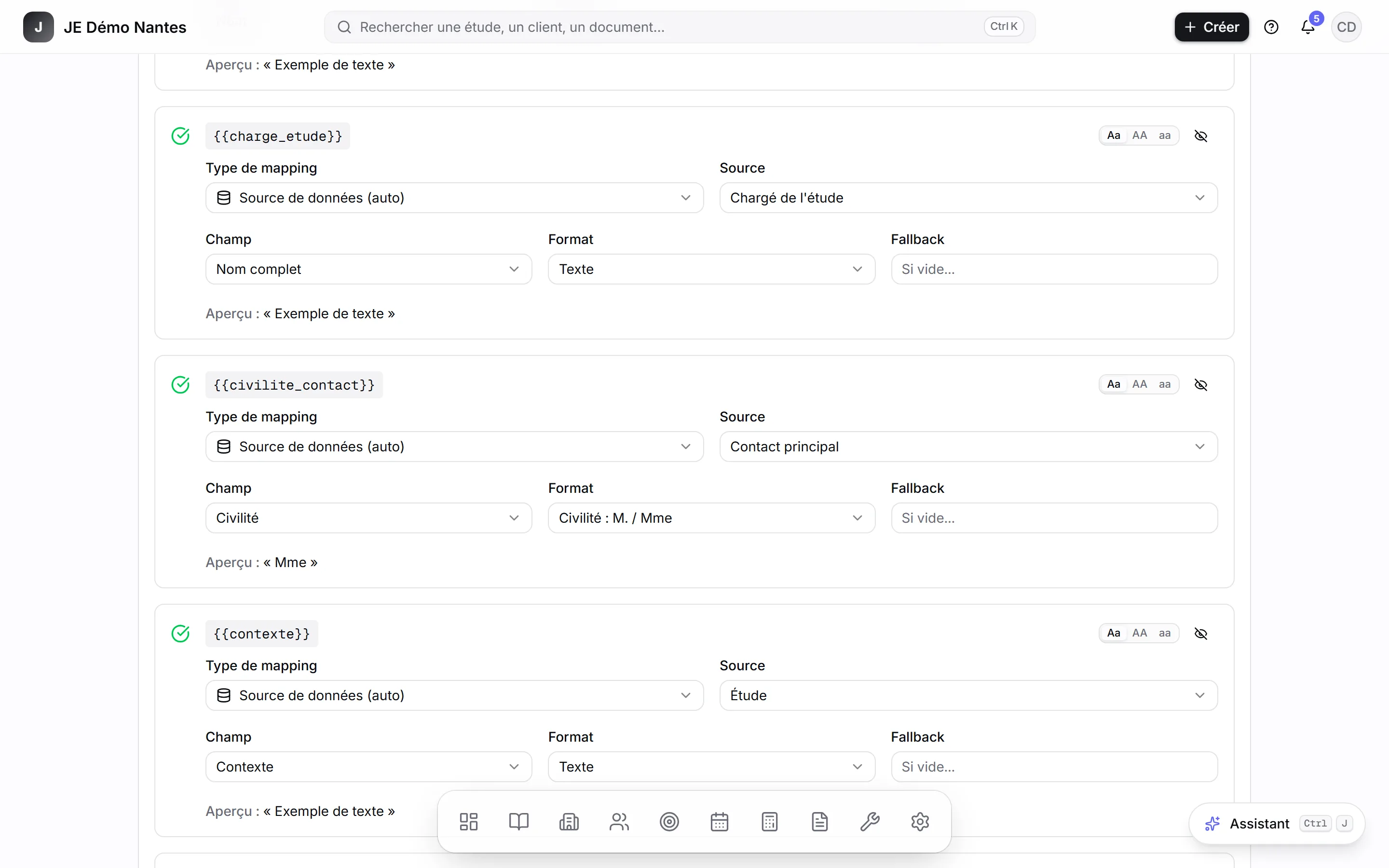The image size is (1389, 868).
Task: Open Format dropdown showing Civilité : M. / Mme
Action: [711, 518]
